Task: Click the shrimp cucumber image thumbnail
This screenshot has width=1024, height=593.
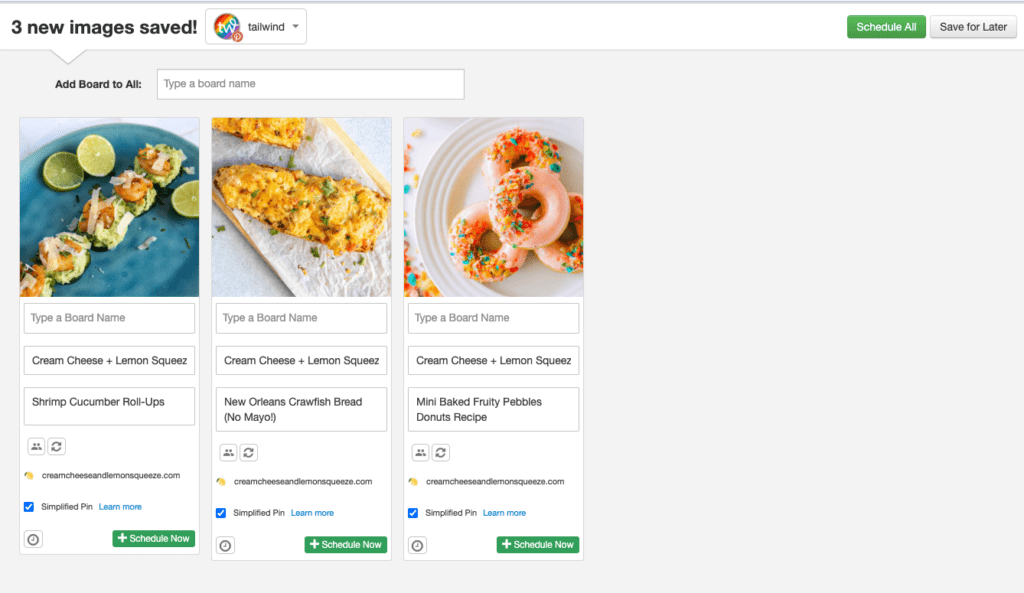Action: pos(110,208)
